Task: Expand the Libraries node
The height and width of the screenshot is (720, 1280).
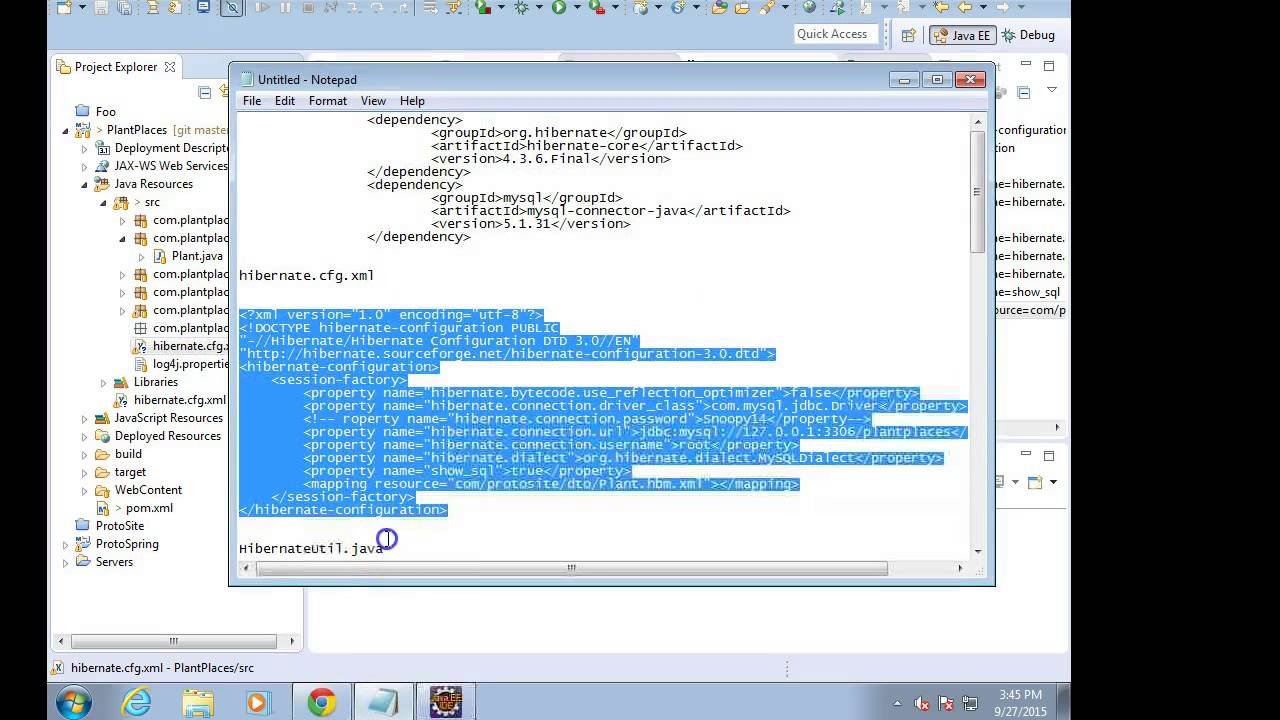Action: click(103, 382)
